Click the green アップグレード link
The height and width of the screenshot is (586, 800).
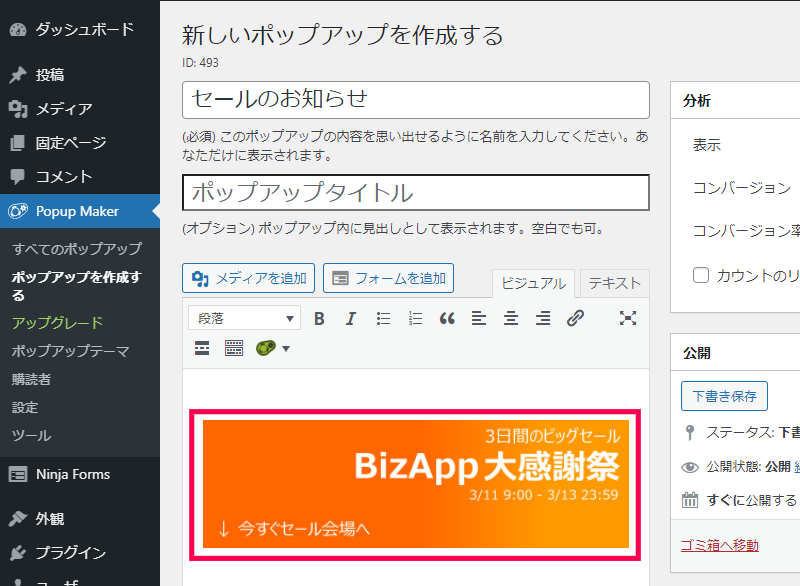(58, 322)
